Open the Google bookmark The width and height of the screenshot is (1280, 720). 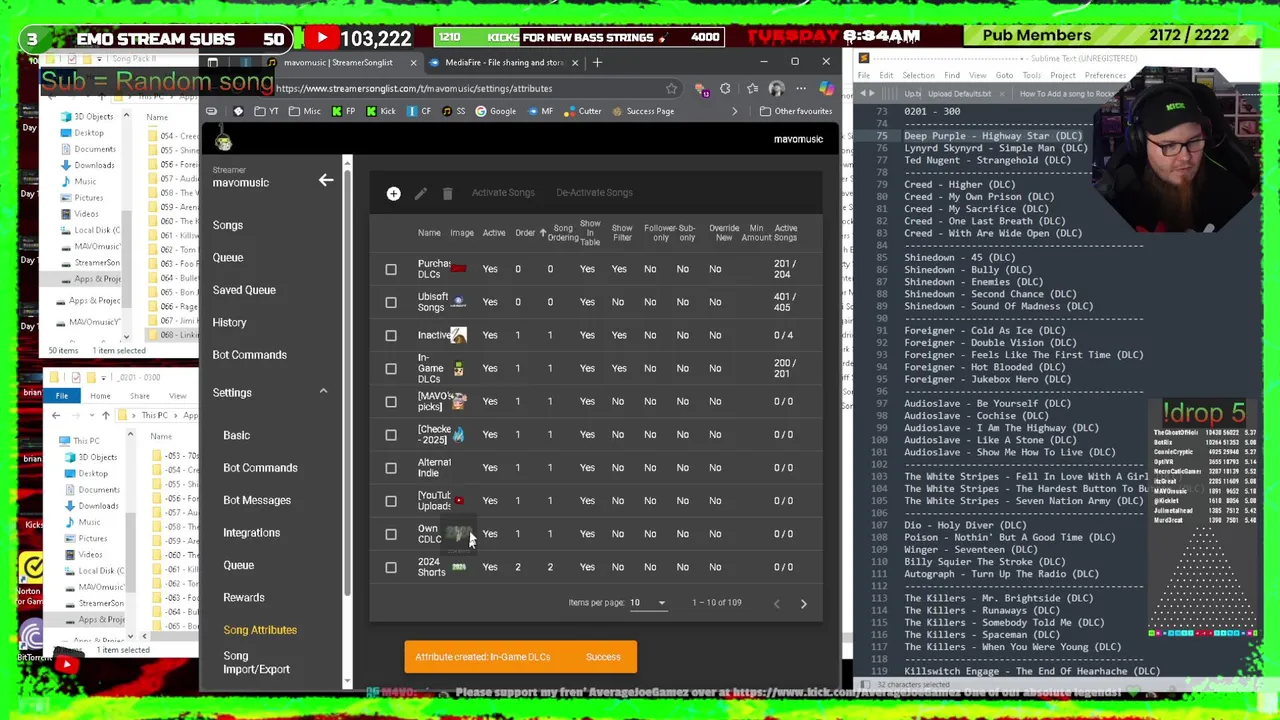pos(496,111)
